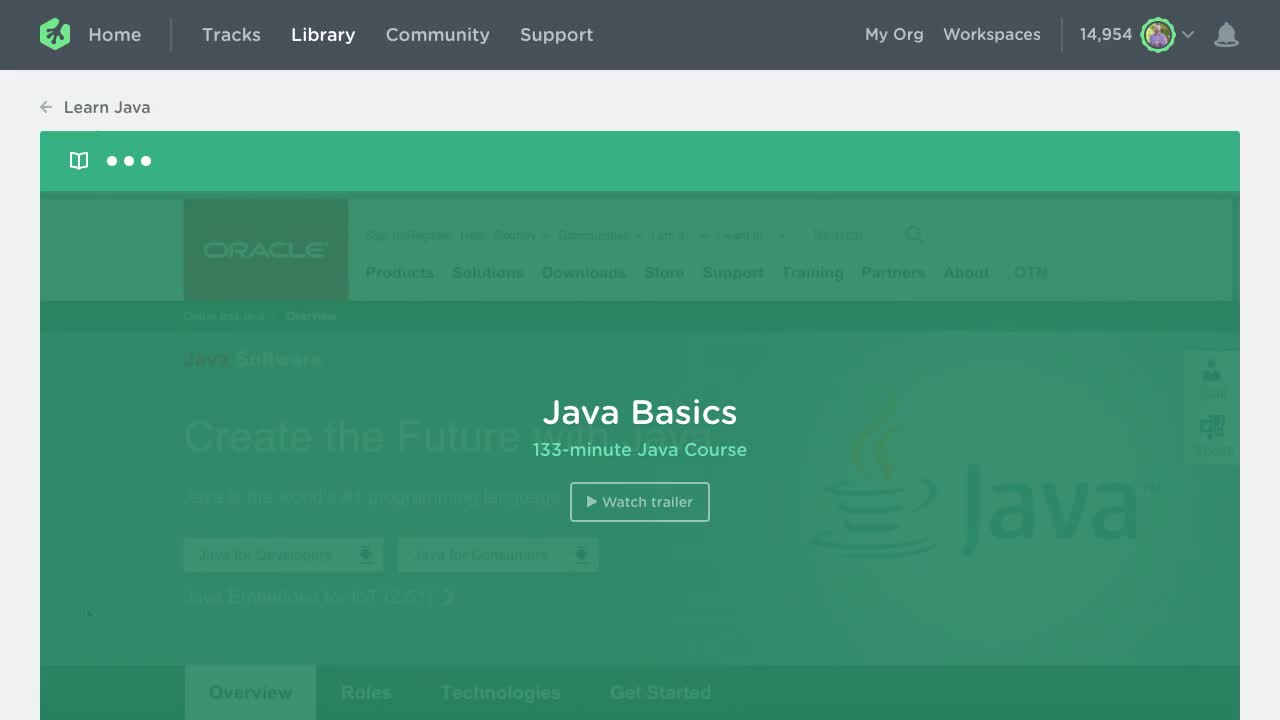Click the Oracle search magnifier icon

(x=913, y=235)
